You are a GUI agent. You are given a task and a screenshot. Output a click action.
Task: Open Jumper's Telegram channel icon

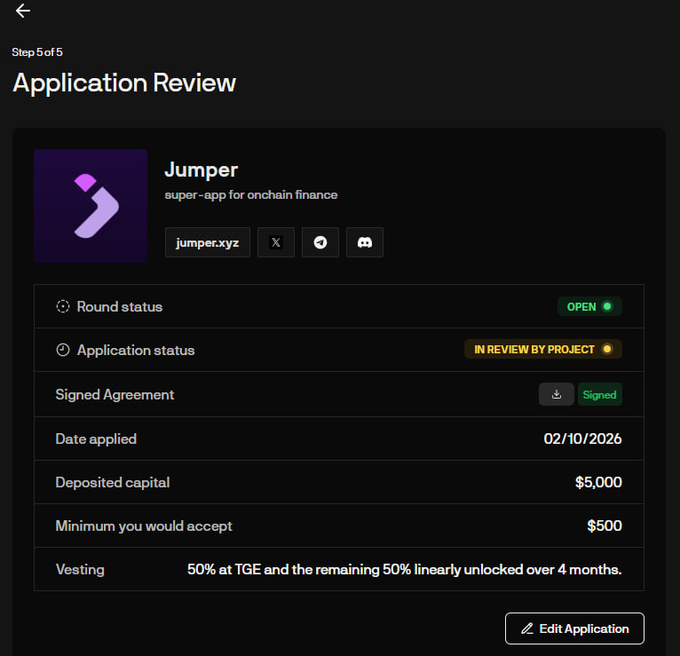(320, 242)
